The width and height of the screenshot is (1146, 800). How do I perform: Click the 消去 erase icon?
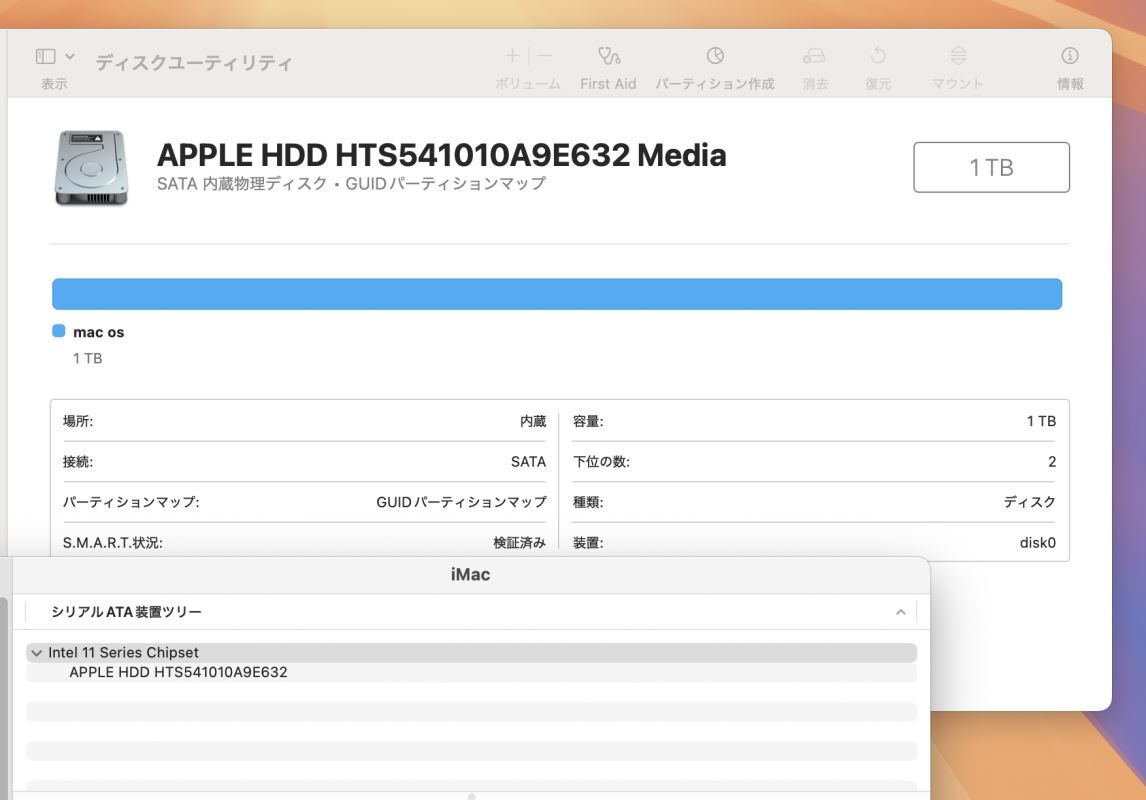pyautogui.click(x=814, y=56)
